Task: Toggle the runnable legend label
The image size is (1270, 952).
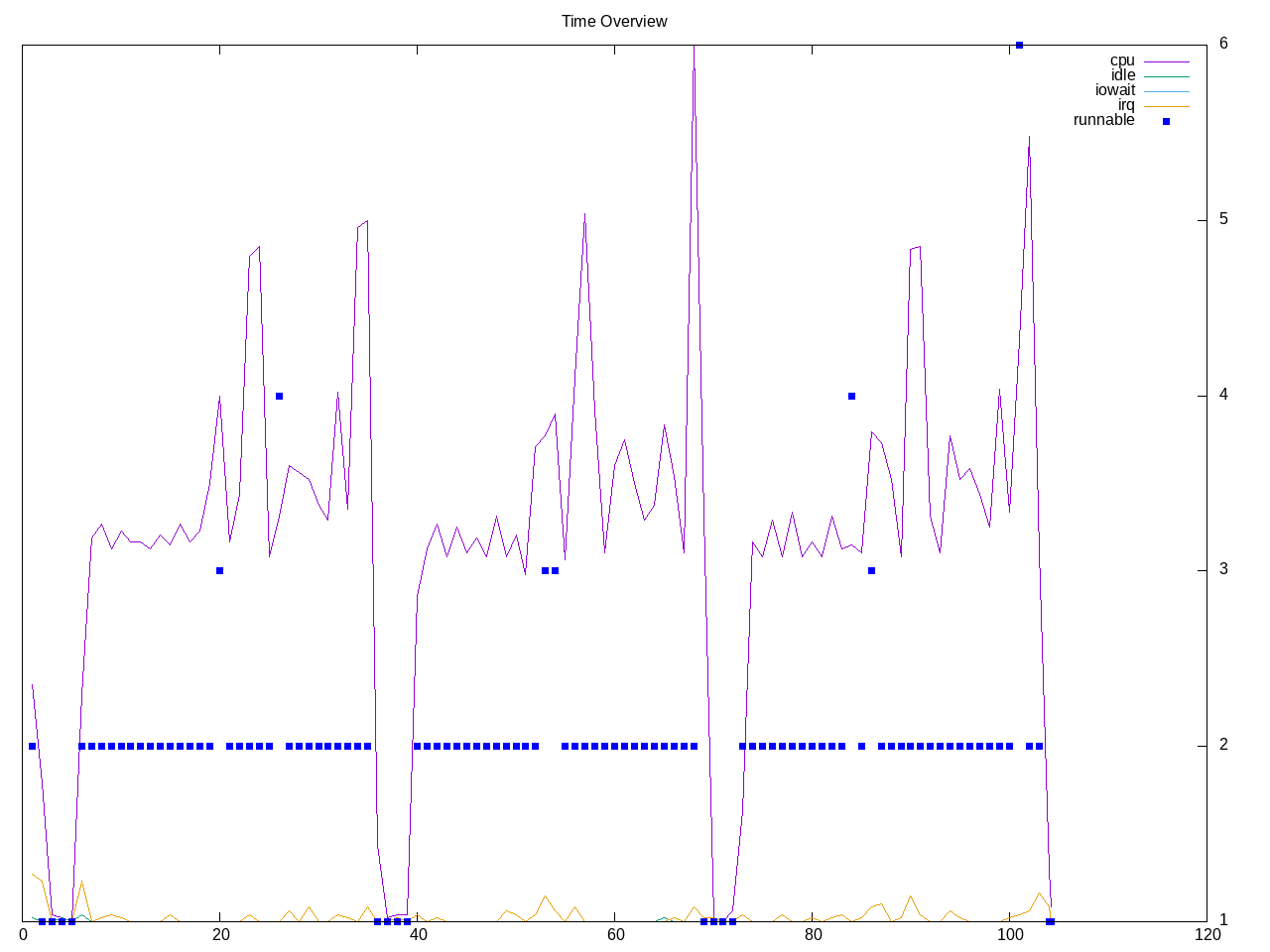Action: coord(1103,120)
